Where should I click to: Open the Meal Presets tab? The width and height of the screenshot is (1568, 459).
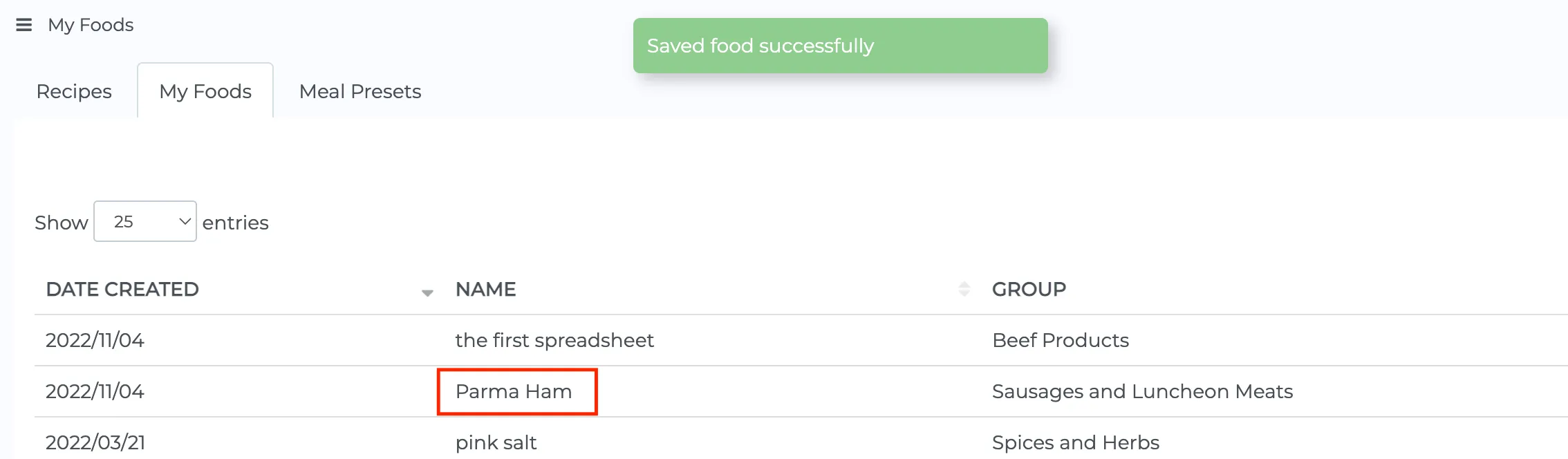tap(360, 91)
